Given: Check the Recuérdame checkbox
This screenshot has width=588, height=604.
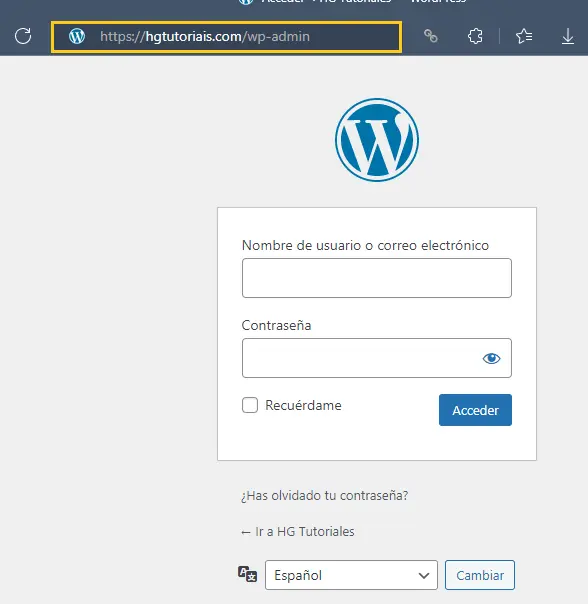Looking at the screenshot, I should 250,405.
